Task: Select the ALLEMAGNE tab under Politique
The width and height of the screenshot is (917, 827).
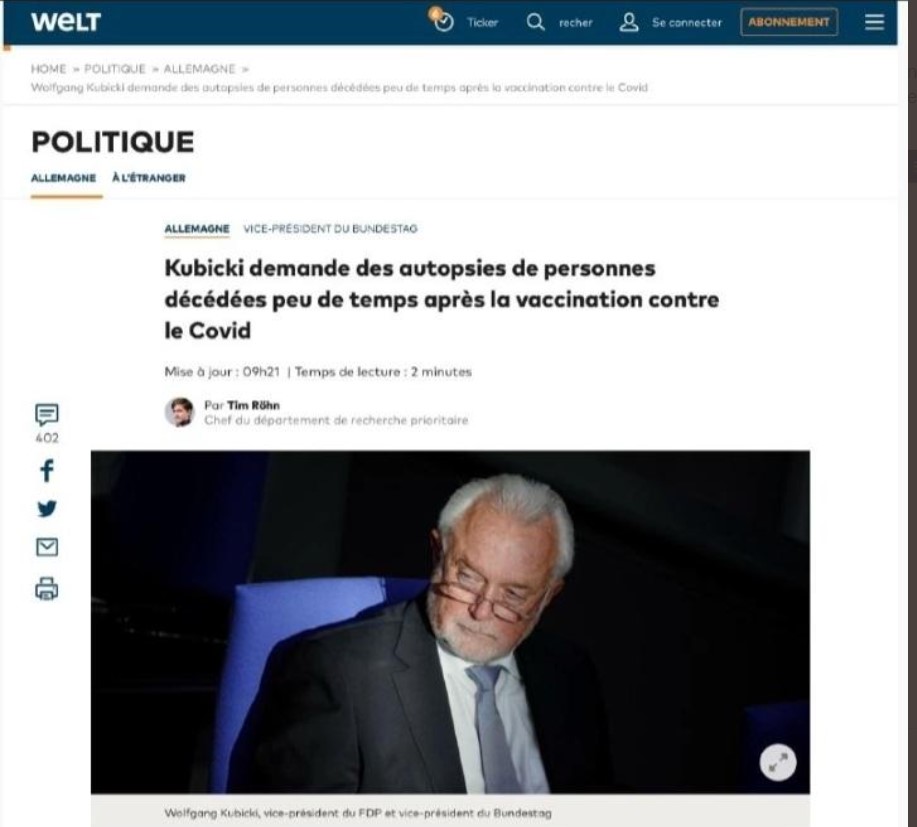Action: [63, 178]
